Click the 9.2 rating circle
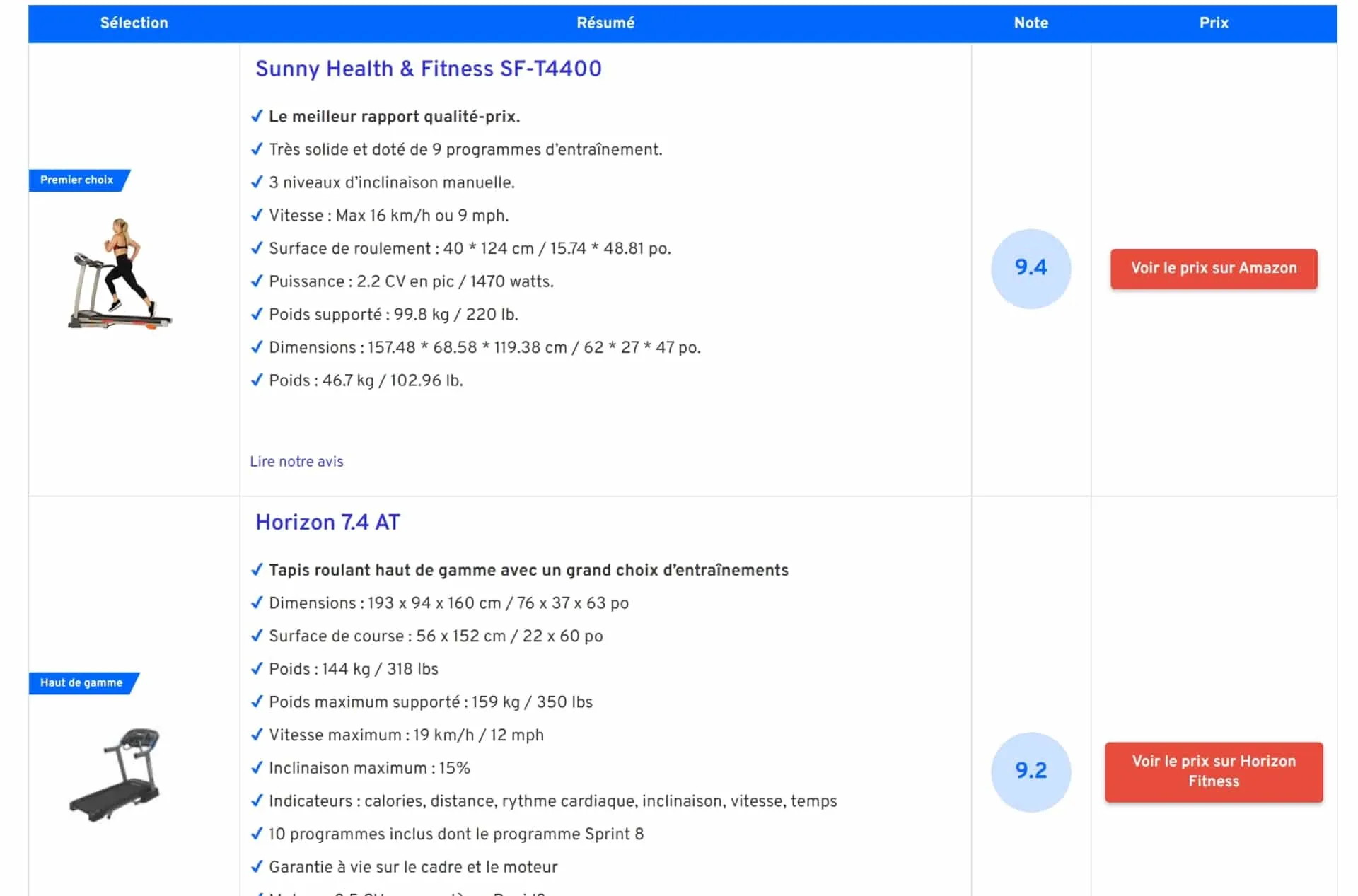Viewport: 1358px width, 896px height. point(1031,772)
